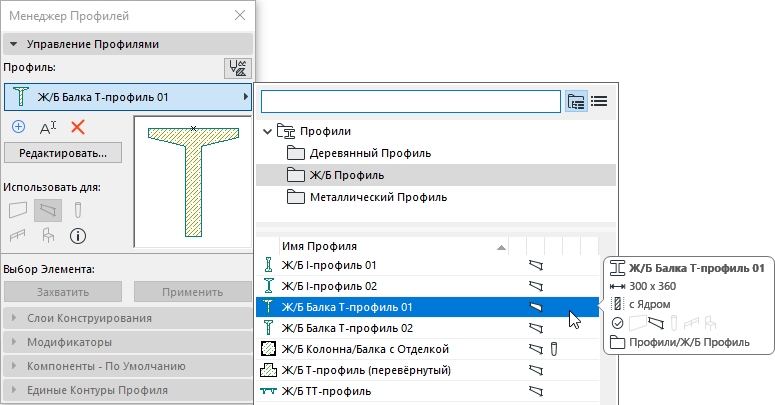This screenshot has height=405, width=775.
Task: Click I-profile icon of Ж/Б I-профиль 01
Action: [268, 265]
